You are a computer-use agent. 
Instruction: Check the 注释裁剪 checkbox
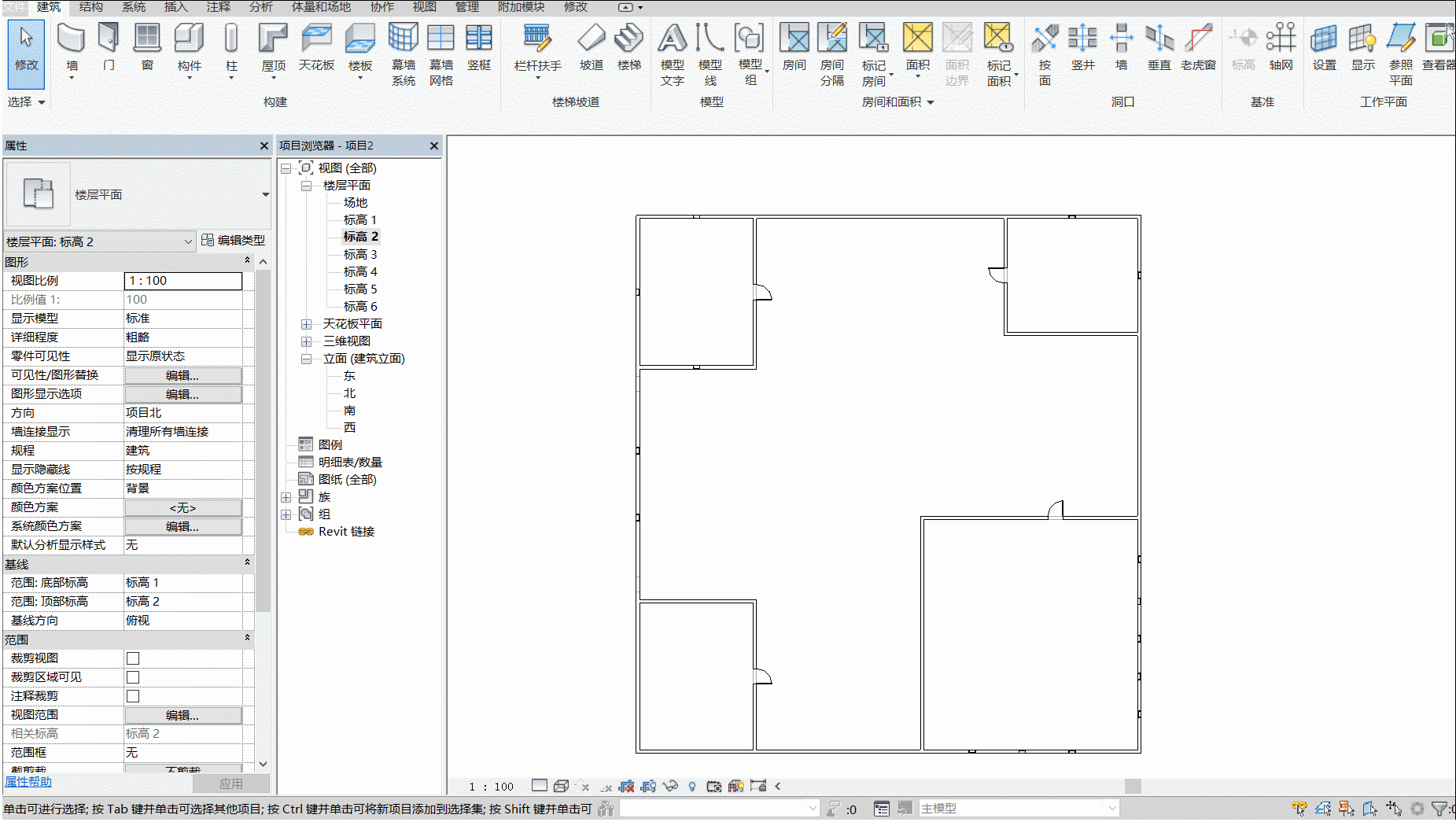coord(133,696)
